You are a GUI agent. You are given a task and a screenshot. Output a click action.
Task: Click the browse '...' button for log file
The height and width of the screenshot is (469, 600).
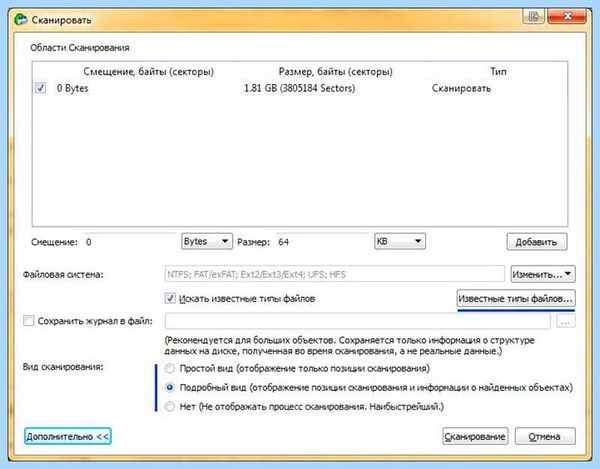click(x=566, y=321)
